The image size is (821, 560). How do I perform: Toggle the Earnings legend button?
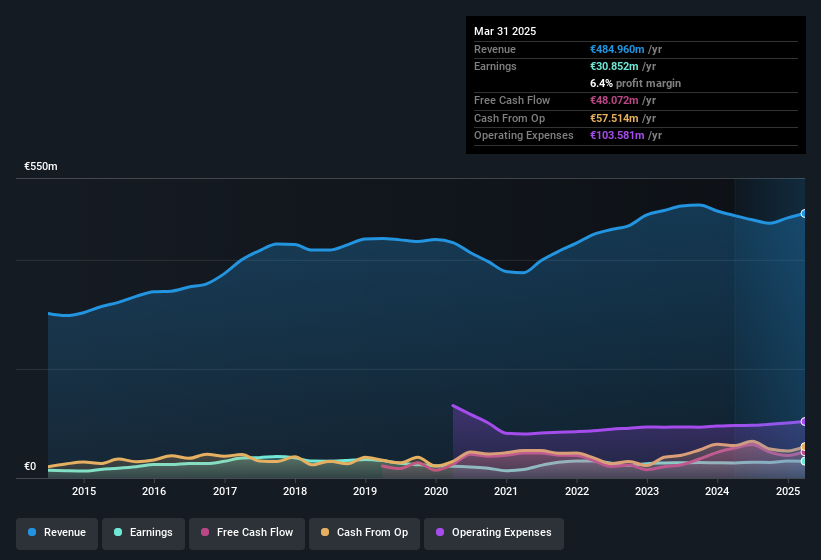coord(143,533)
